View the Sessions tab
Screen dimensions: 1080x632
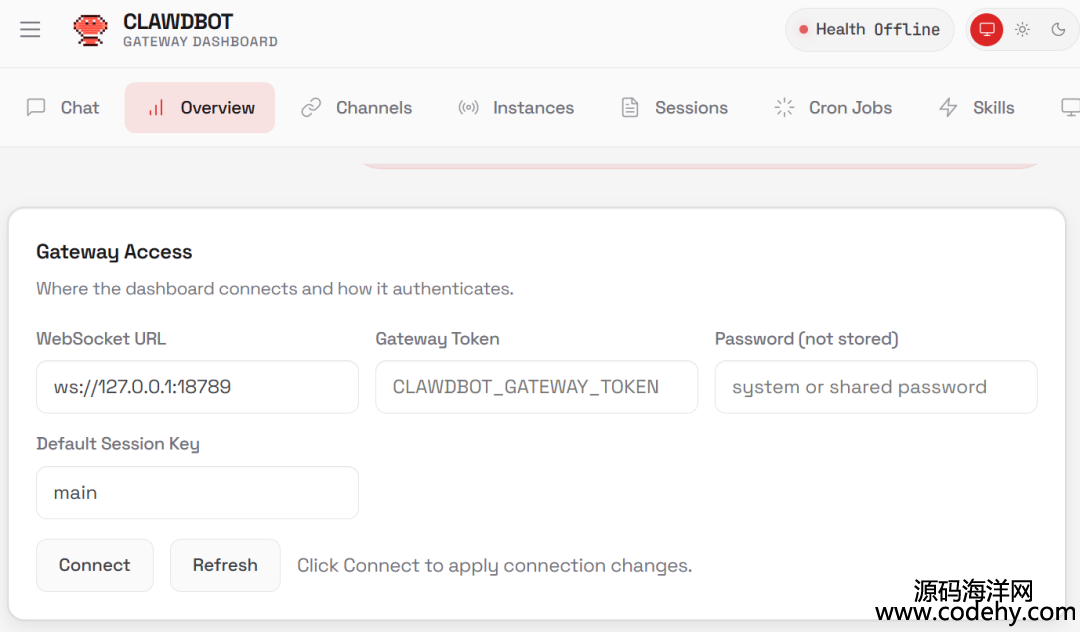click(x=674, y=108)
